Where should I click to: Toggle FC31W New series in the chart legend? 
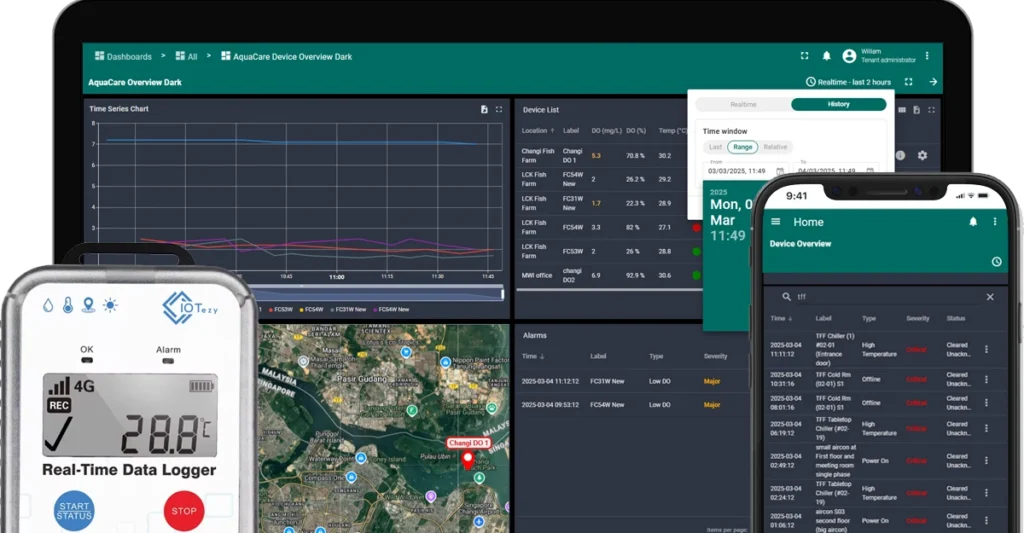pyautogui.click(x=349, y=310)
